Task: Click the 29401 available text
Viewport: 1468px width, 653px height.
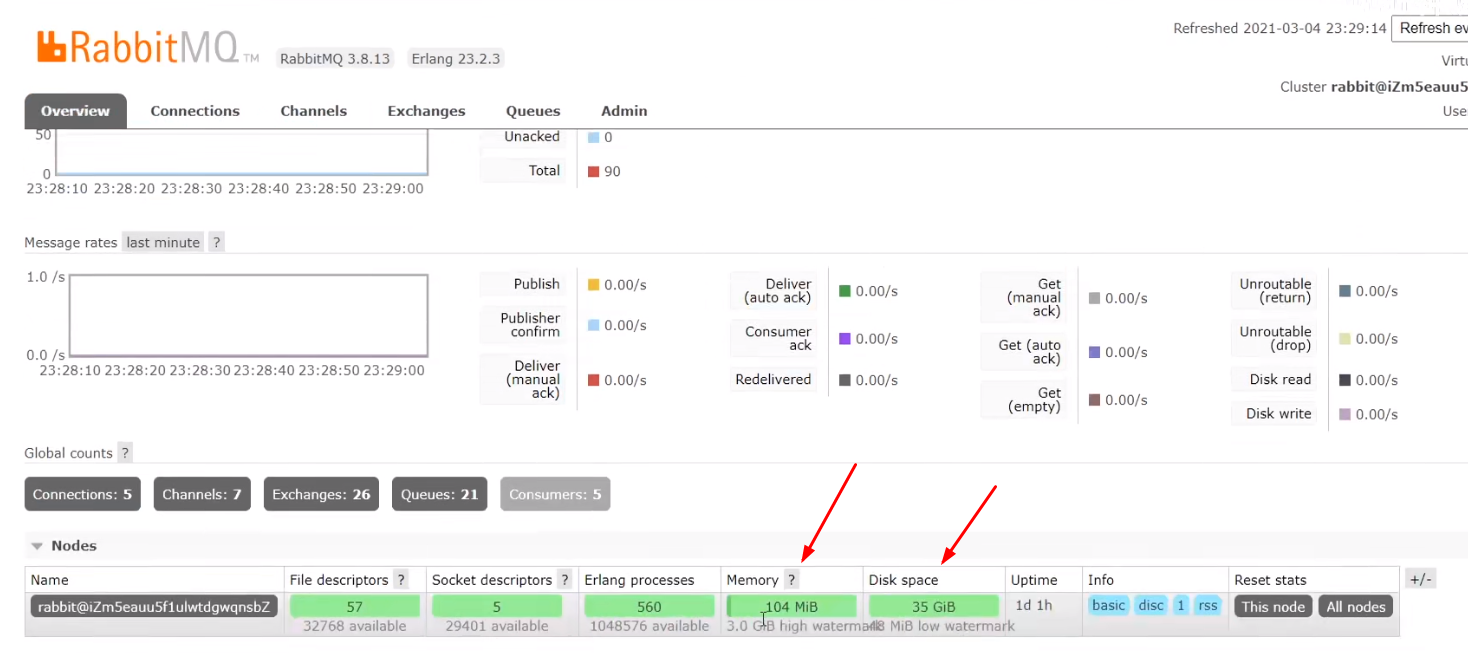Action: coord(496,626)
